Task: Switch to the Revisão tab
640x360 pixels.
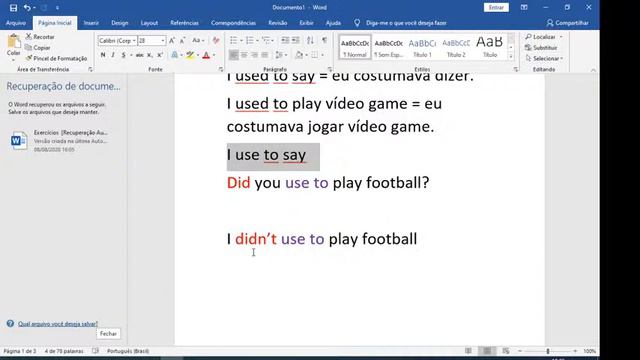Action: pyautogui.click(x=278, y=23)
